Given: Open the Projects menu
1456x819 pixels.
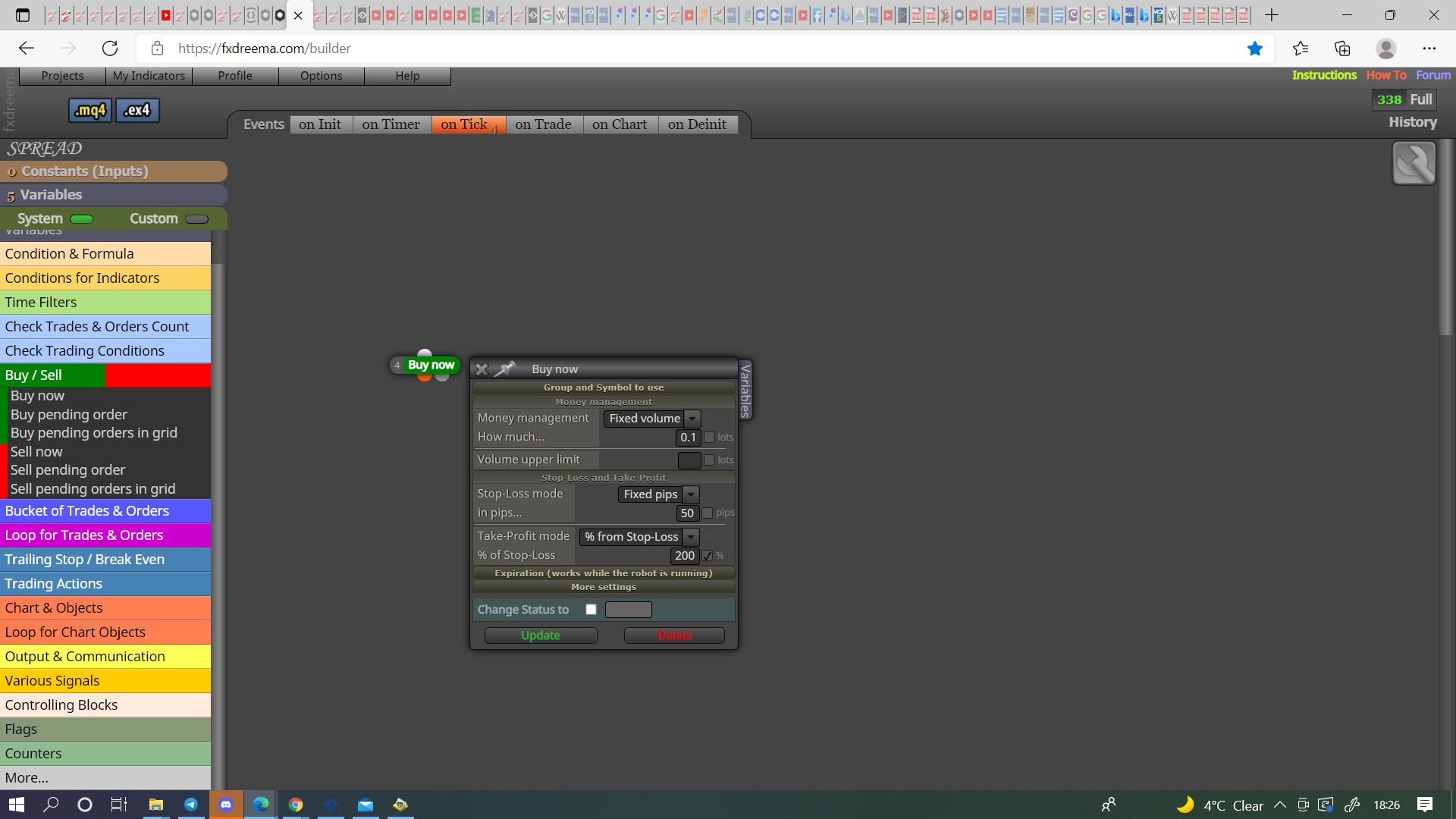Looking at the screenshot, I should (62, 76).
